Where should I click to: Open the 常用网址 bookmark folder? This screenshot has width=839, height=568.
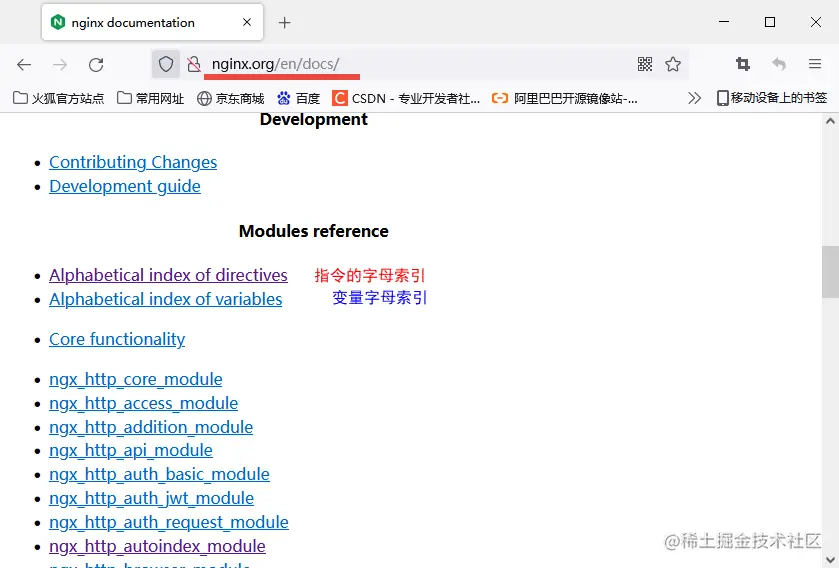click(x=150, y=98)
